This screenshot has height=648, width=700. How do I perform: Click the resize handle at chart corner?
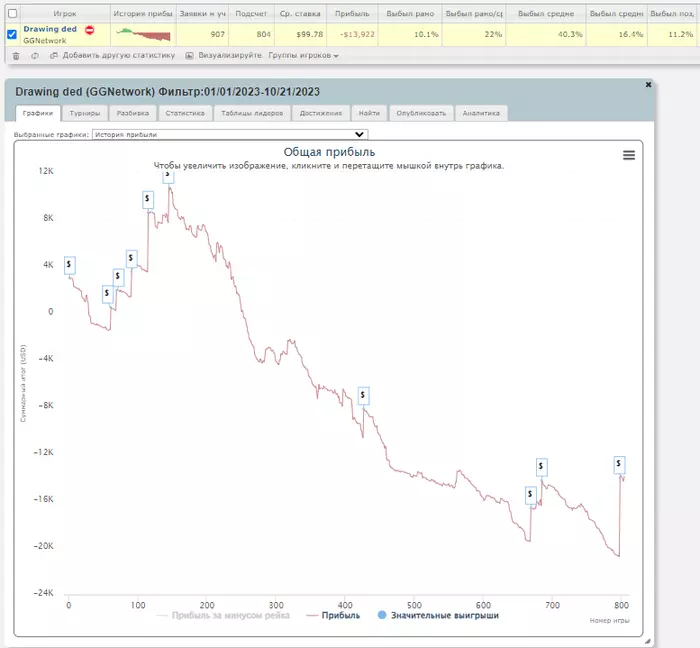pos(648,641)
